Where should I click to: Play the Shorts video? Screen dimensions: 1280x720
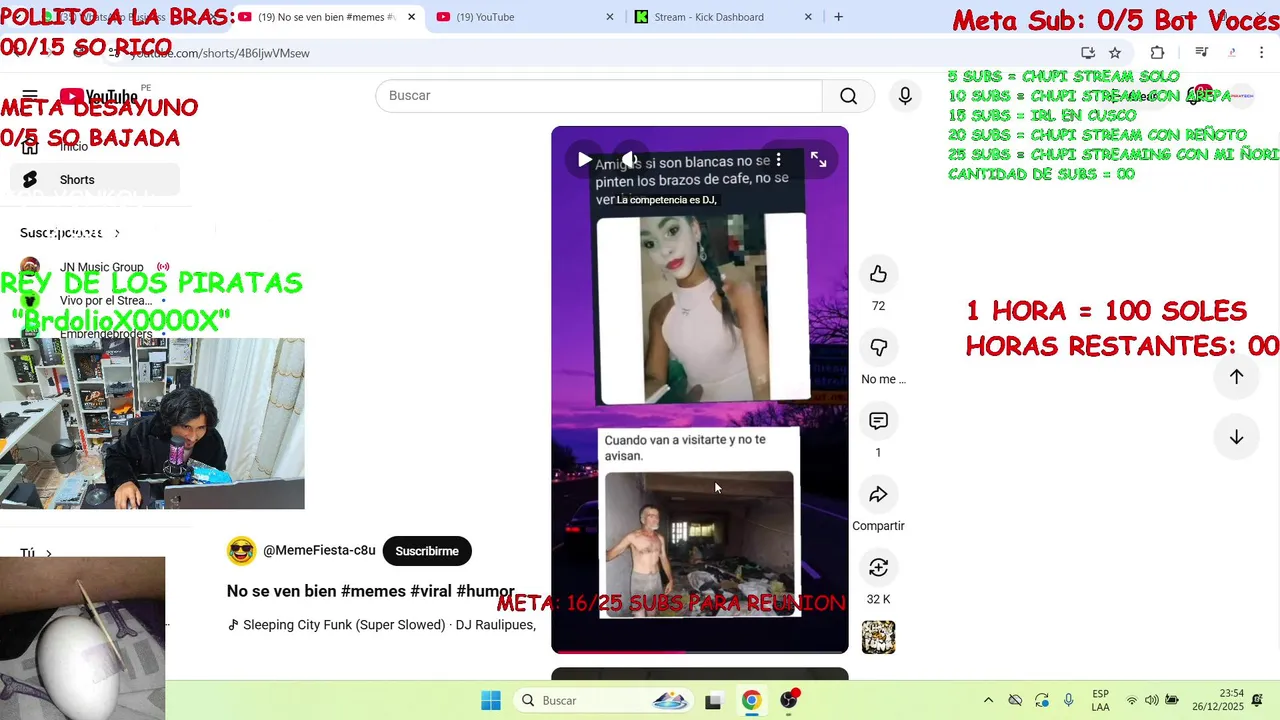(584, 160)
